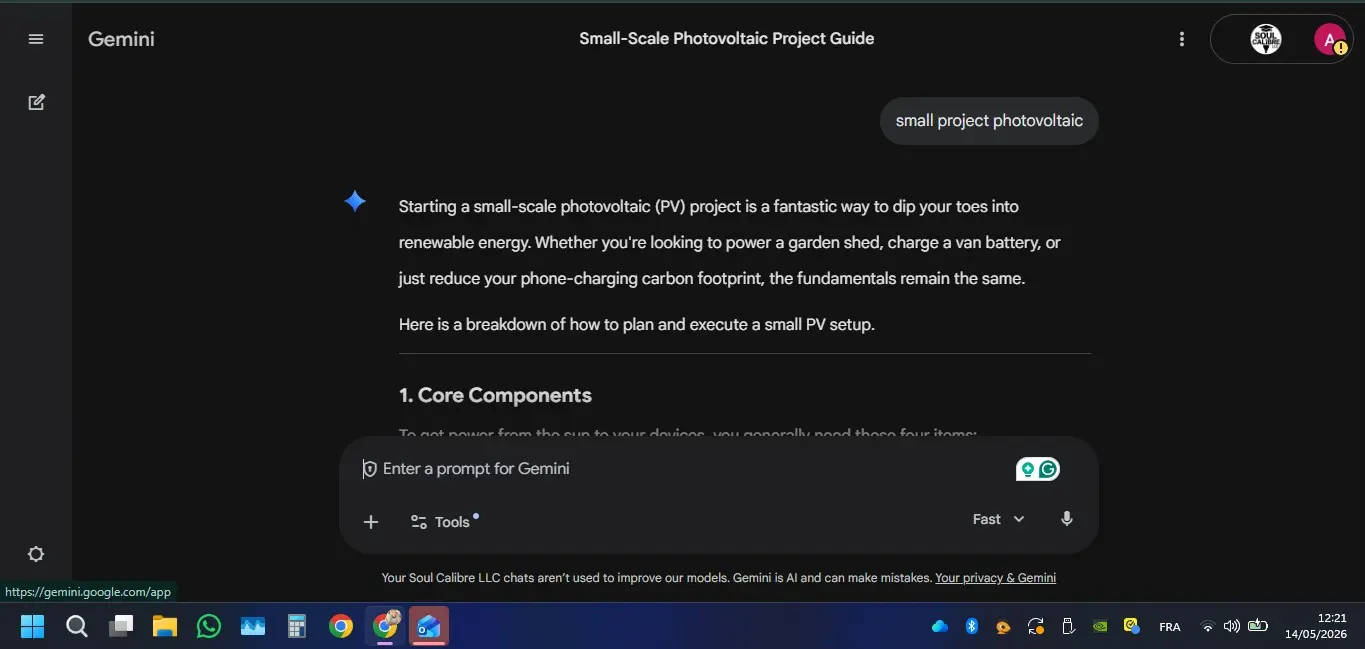Click the Gemini logo text

(x=121, y=39)
